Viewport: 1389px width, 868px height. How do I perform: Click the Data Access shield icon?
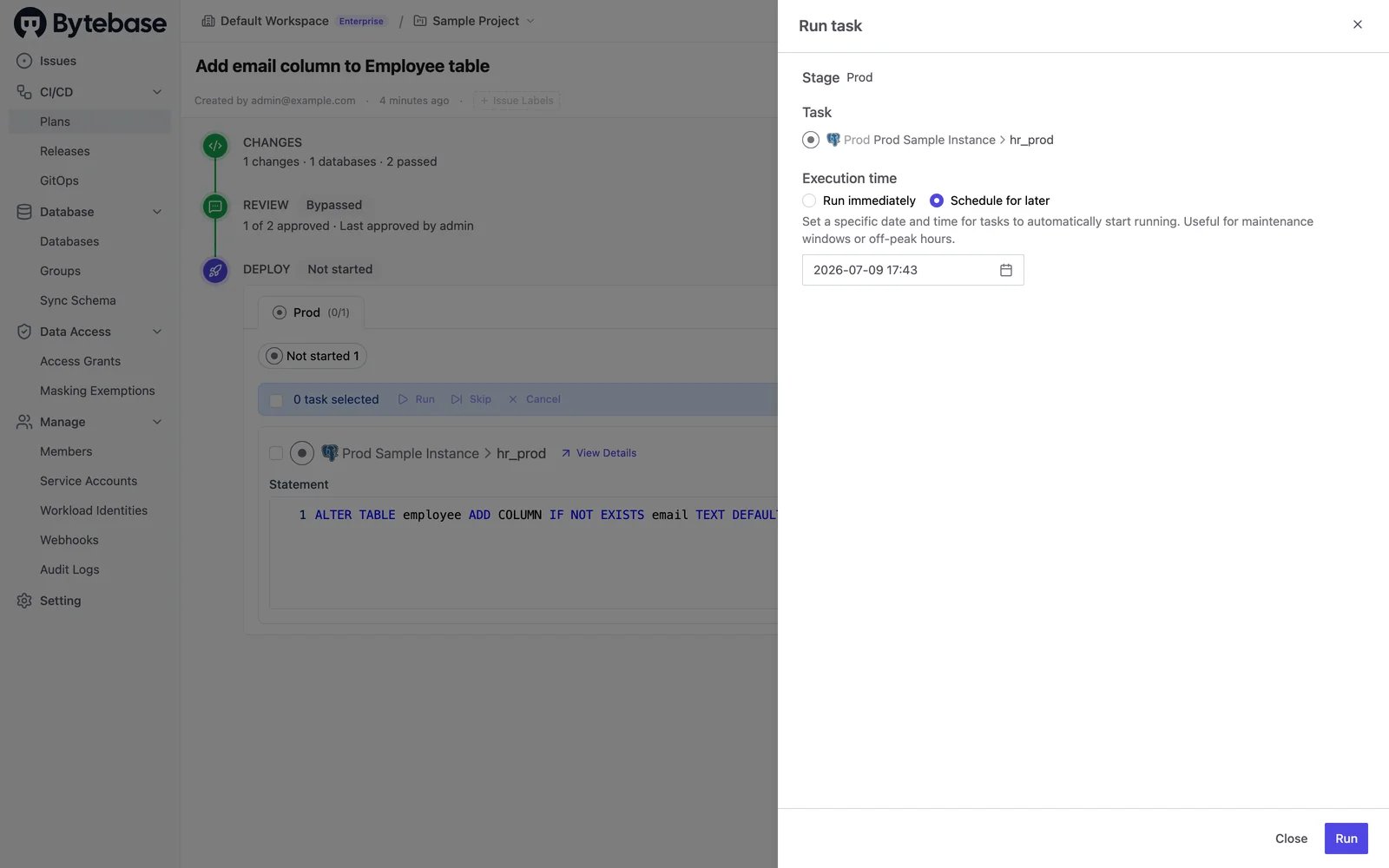(x=24, y=332)
